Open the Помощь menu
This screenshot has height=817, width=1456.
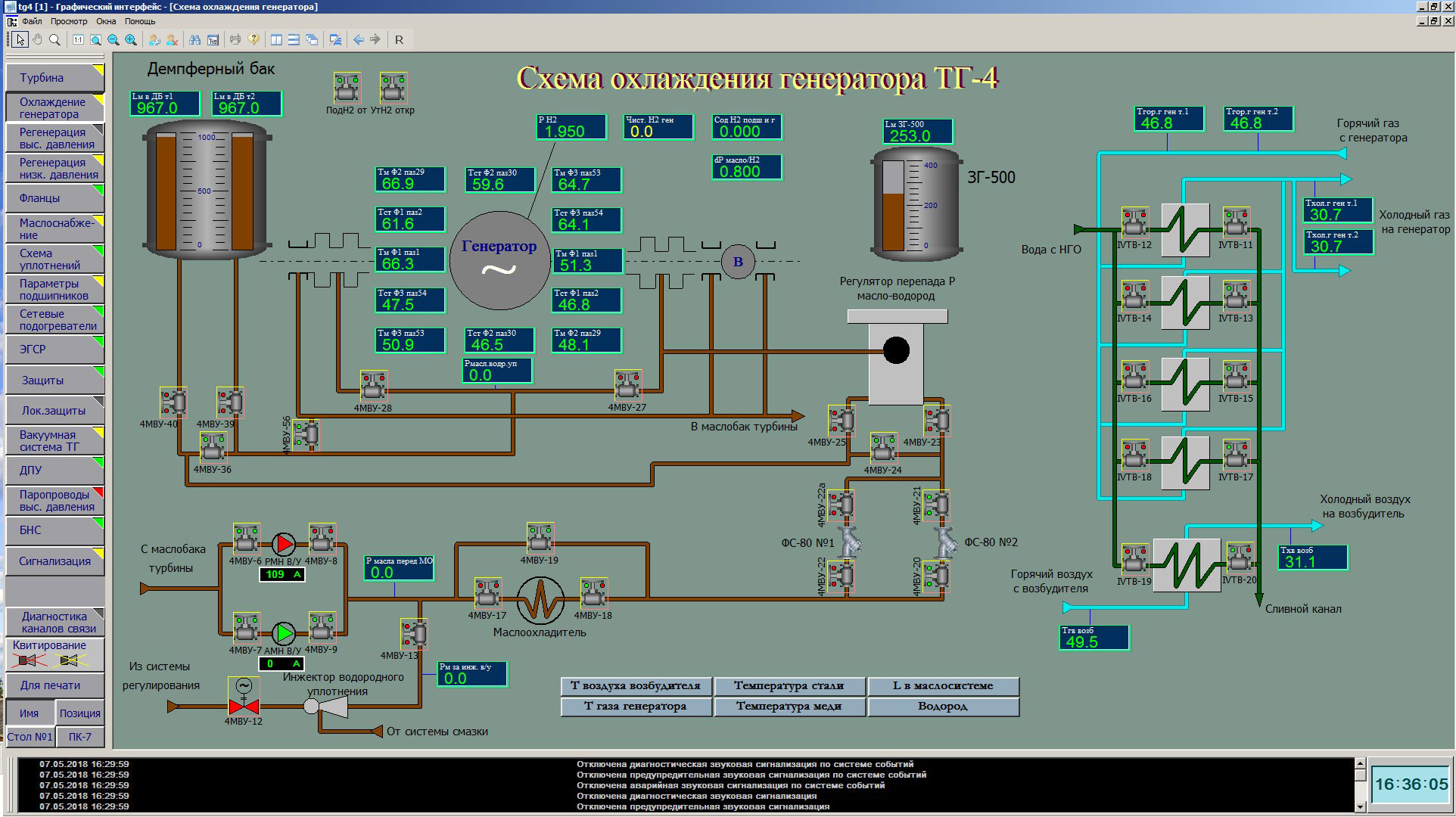140,21
